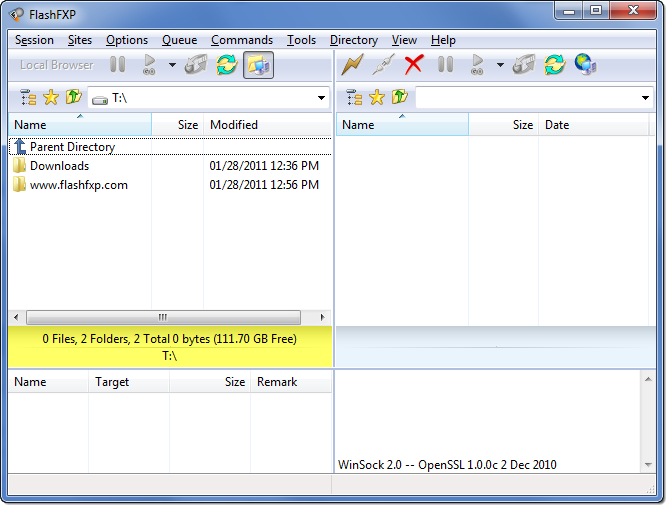The height and width of the screenshot is (508, 669).
Task: Click local pane scroll left arrow
Action: pos(16,317)
